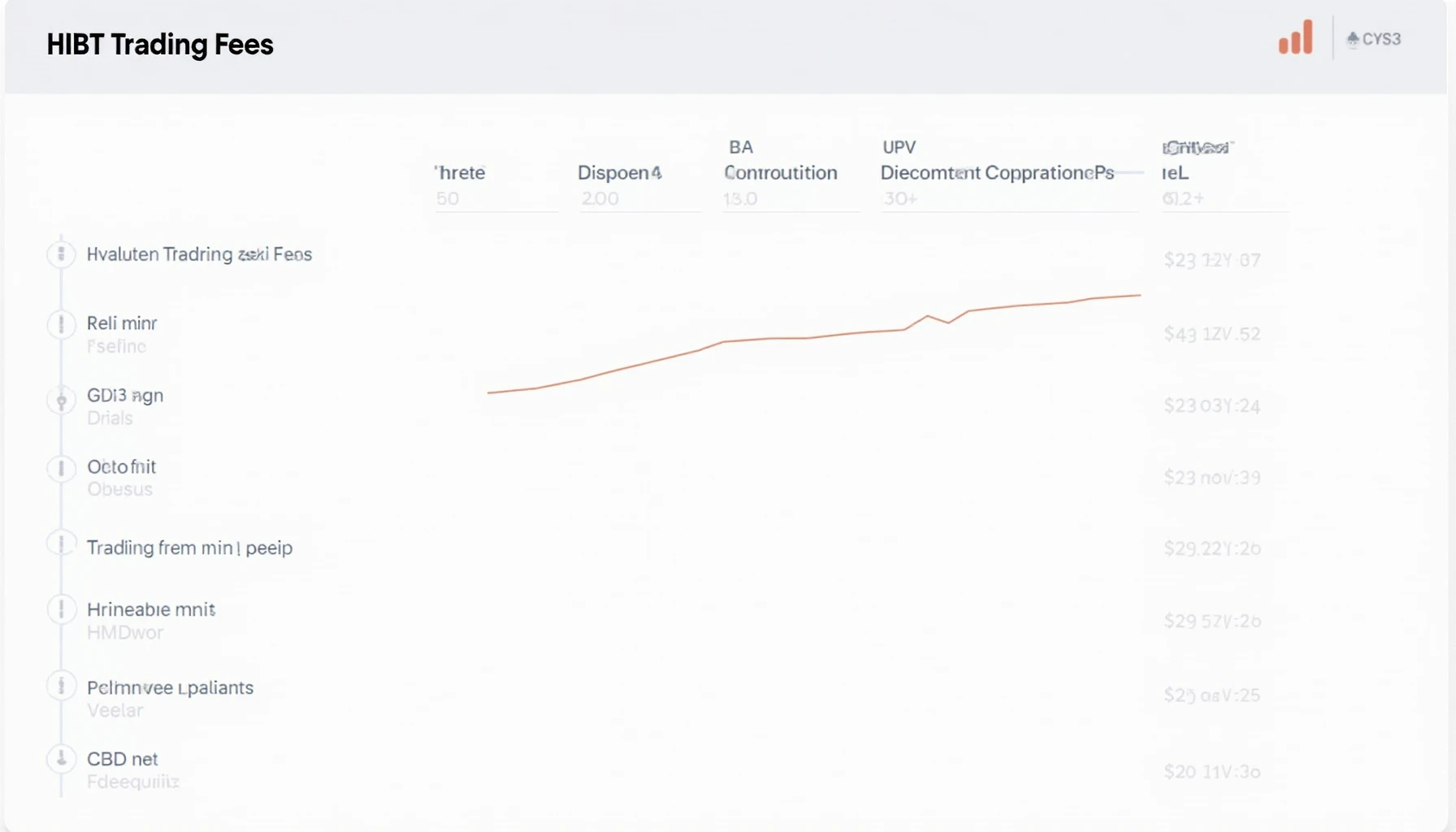Click the orange bar chart icon

[x=1295, y=37]
